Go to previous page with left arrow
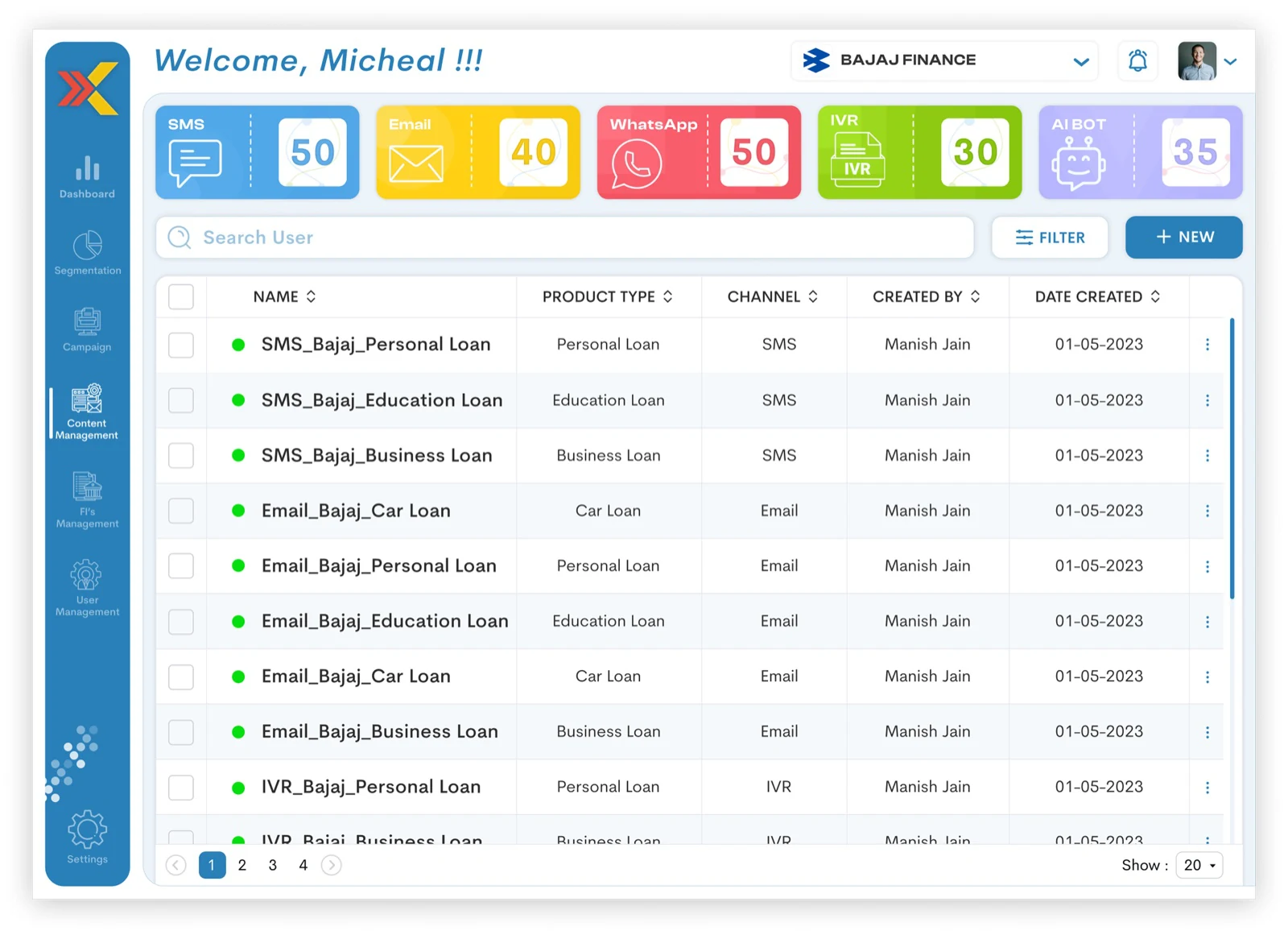This screenshot has width=1288, height=935. (x=175, y=865)
